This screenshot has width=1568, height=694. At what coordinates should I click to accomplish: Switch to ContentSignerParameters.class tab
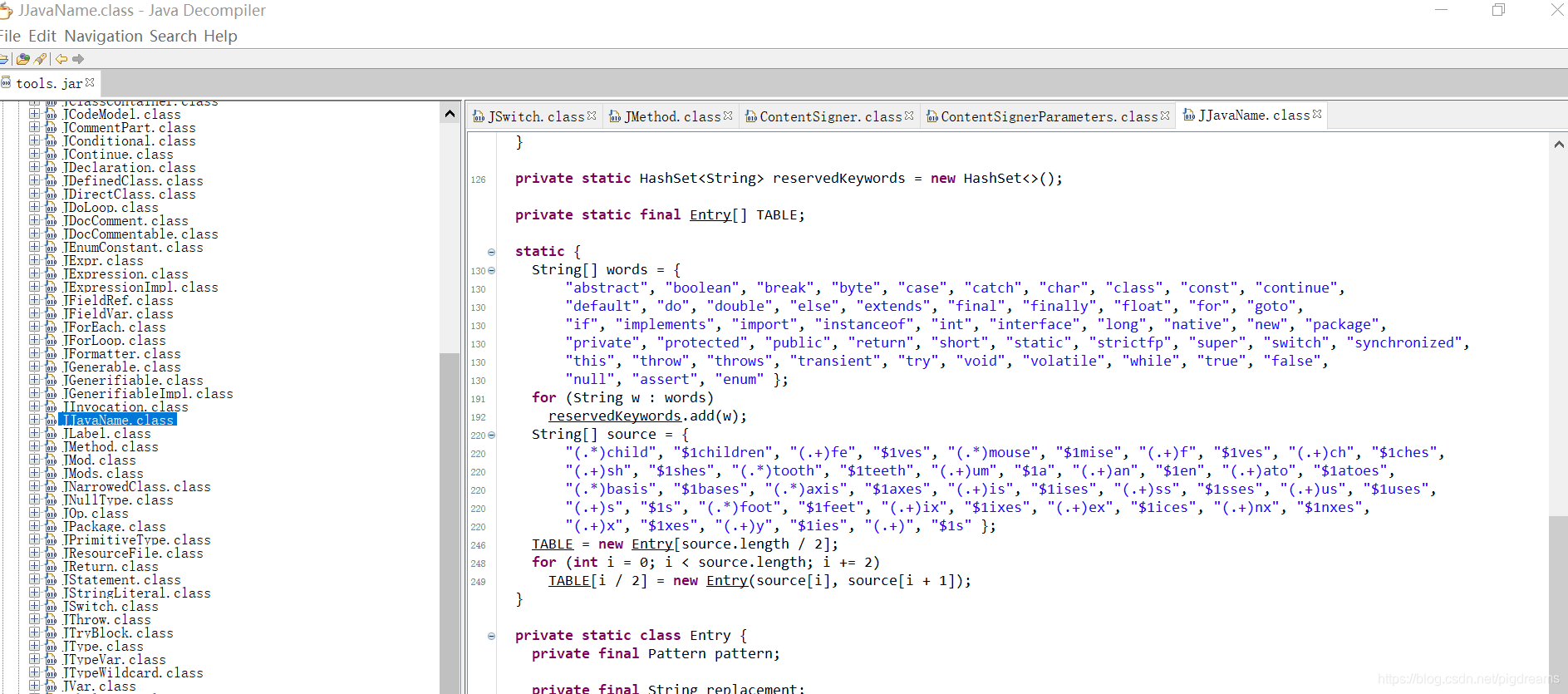coord(1048,116)
